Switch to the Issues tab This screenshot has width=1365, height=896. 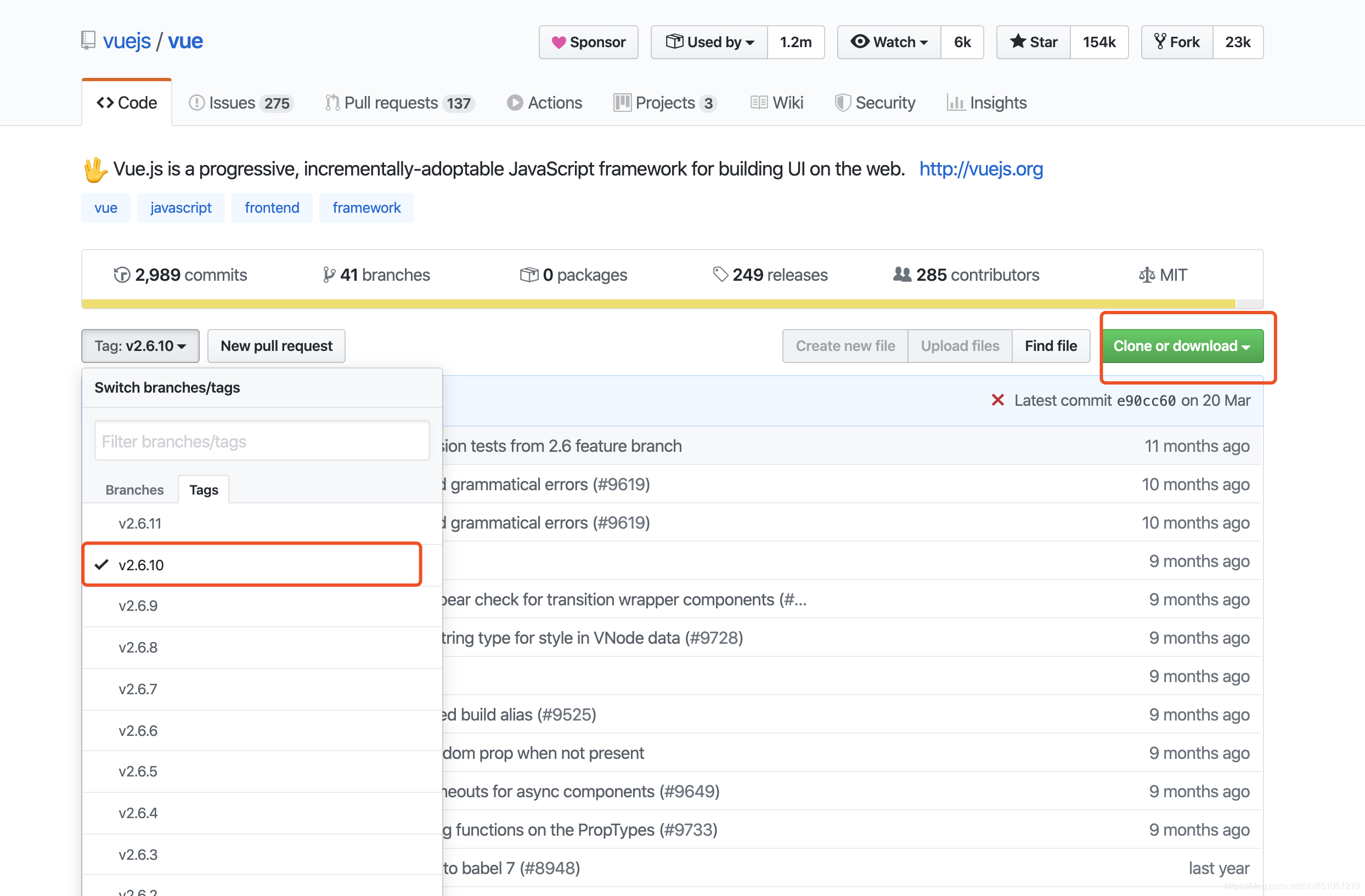(241, 103)
